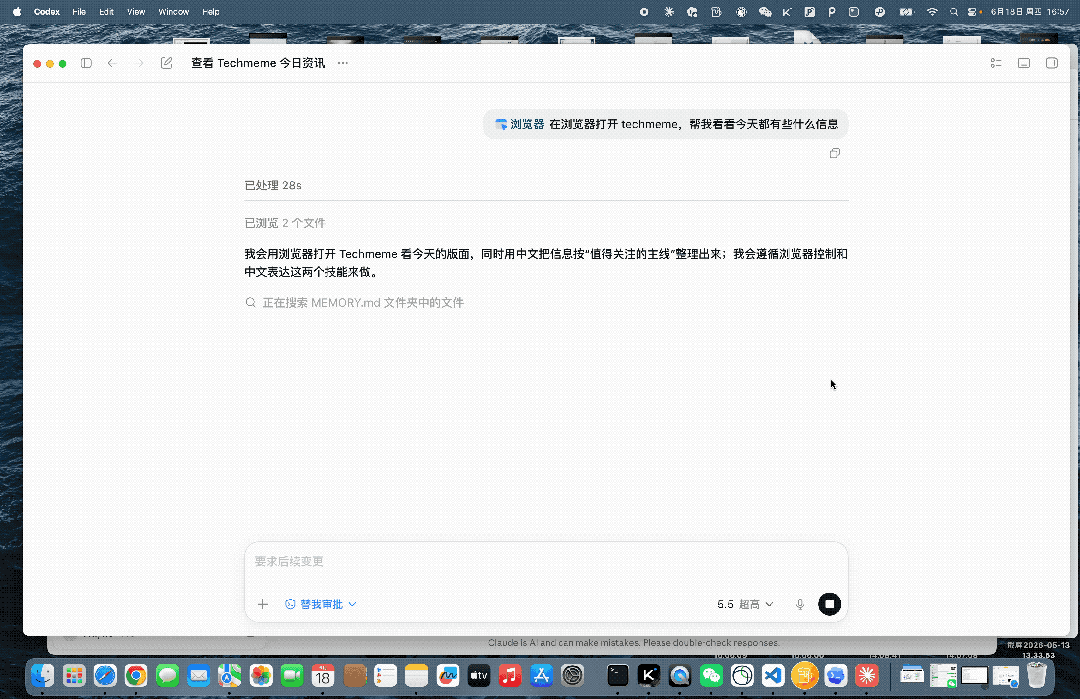Viewport: 1080px width, 699px height.
Task: Expand '已浏览 2 个文件' details
Action: click(284, 223)
